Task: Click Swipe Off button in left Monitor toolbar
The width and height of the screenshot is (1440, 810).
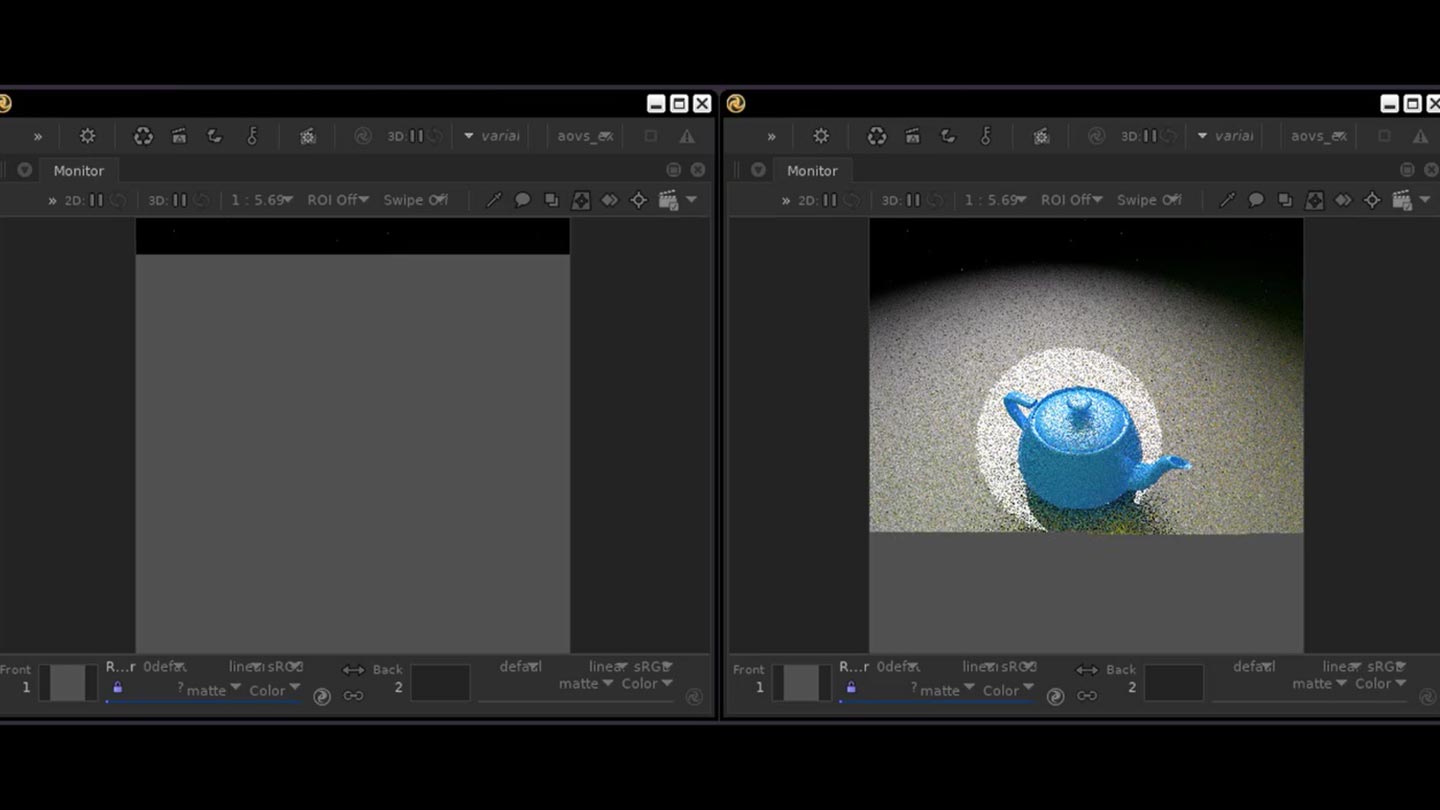Action: click(x=415, y=200)
